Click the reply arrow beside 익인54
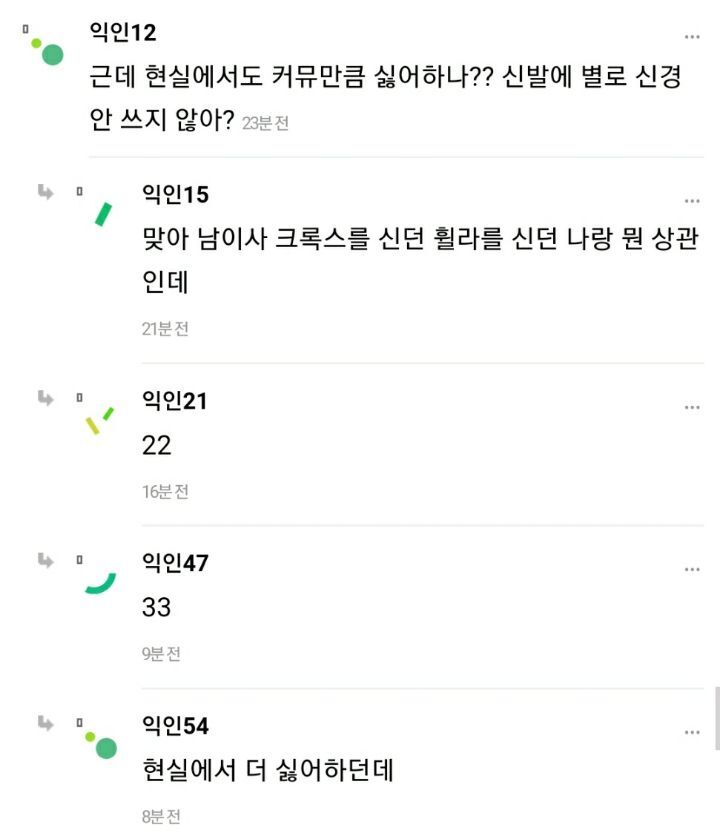 pos(45,722)
